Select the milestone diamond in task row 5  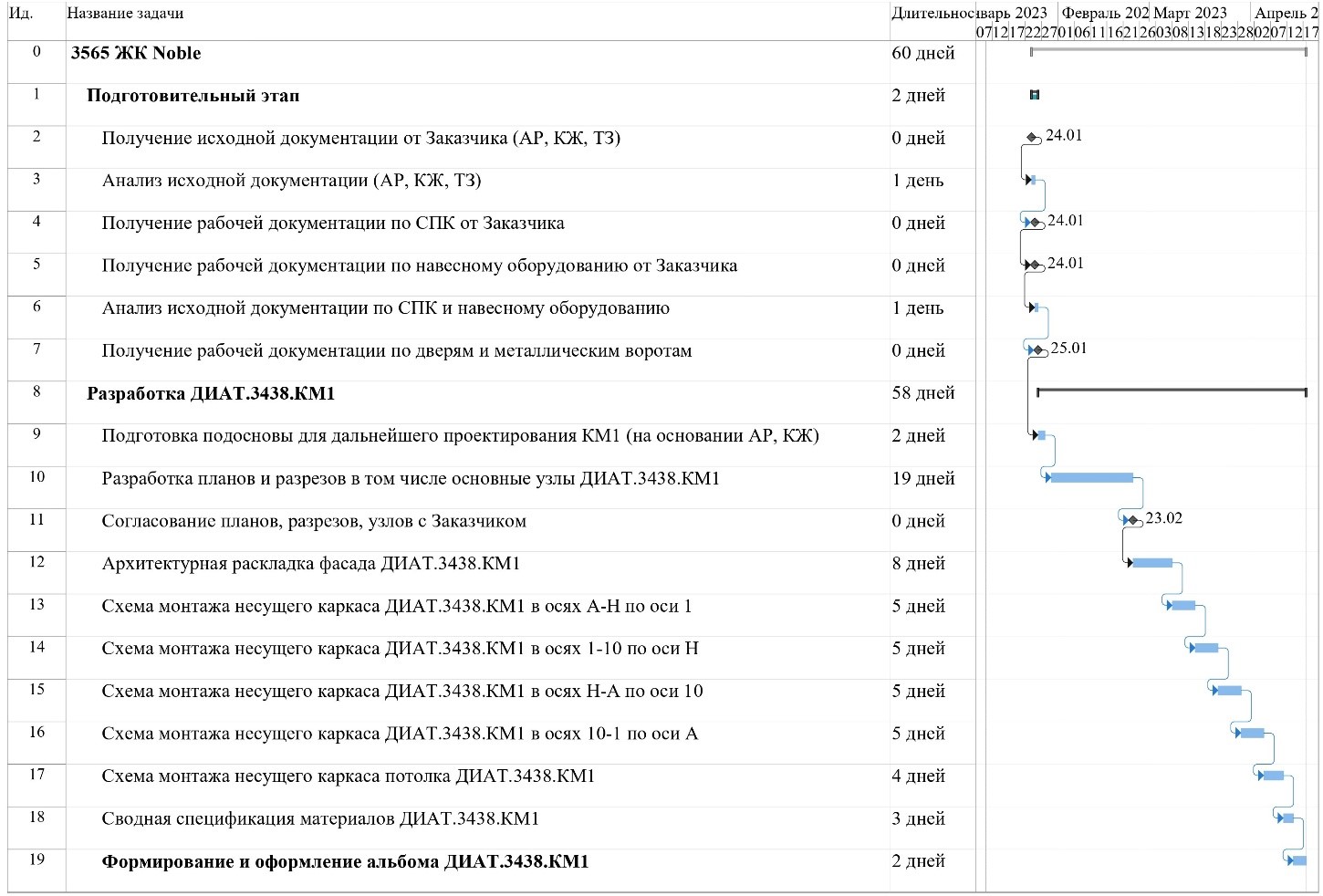click(1035, 266)
